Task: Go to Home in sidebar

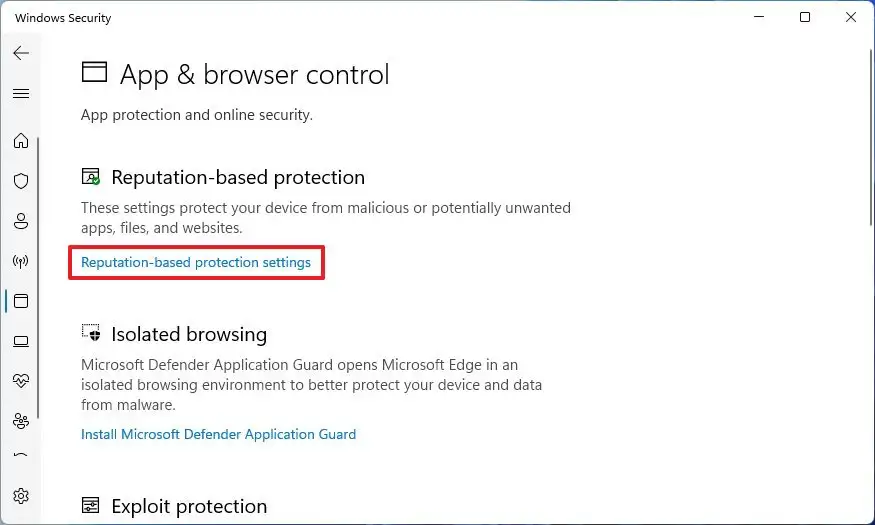Action: [21, 141]
